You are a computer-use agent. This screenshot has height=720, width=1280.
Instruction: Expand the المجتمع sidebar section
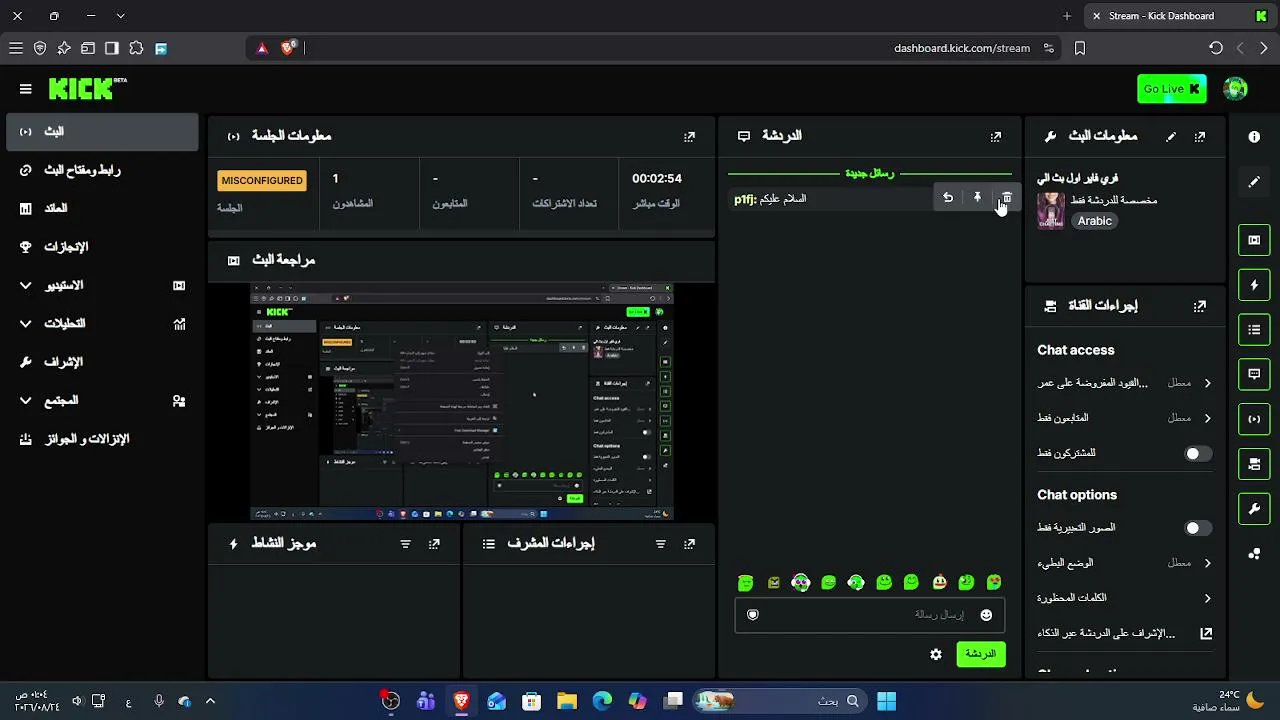pyautogui.click(x=102, y=401)
